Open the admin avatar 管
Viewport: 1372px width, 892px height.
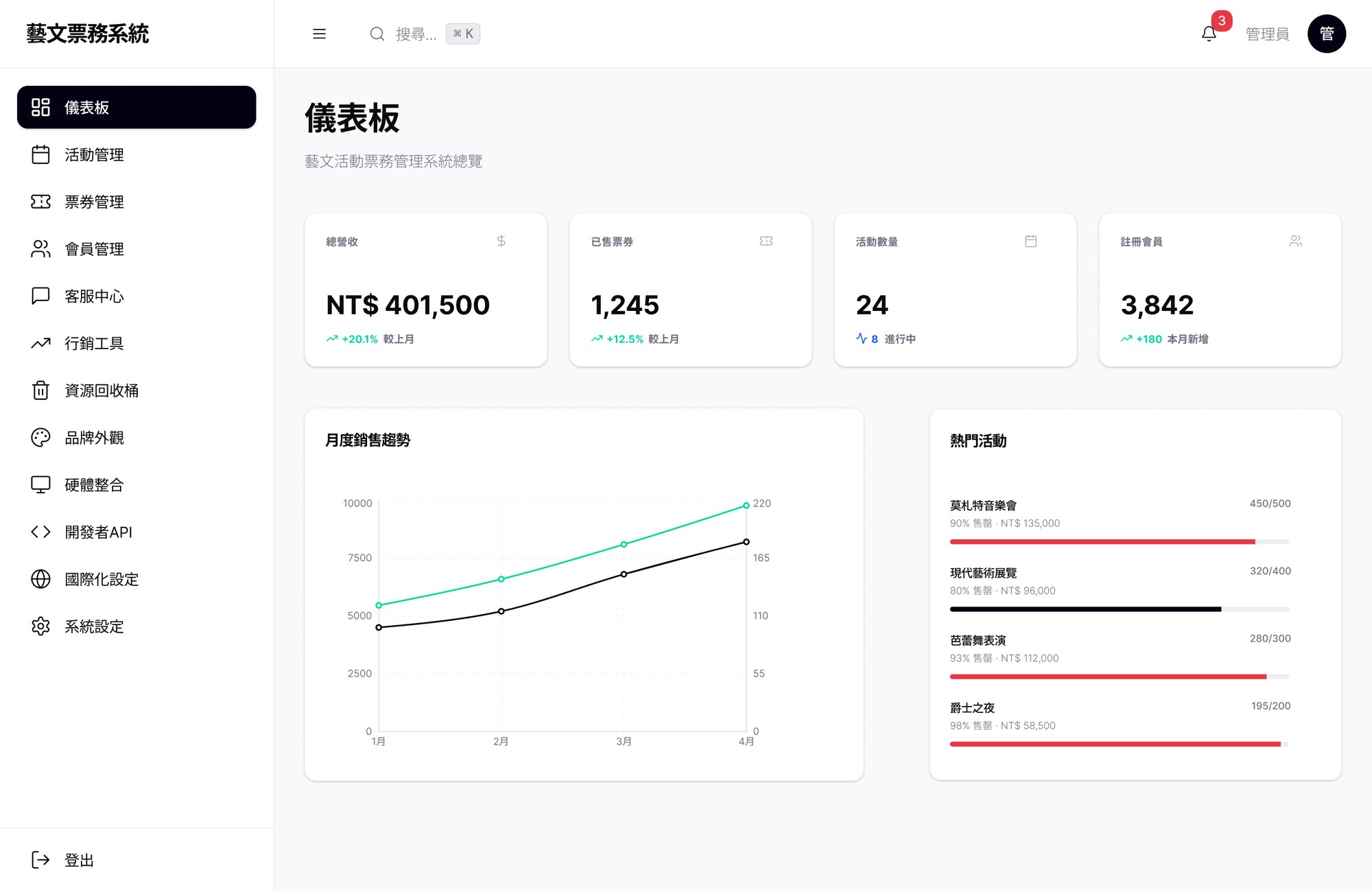pyautogui.click(x=1327, y=34)
